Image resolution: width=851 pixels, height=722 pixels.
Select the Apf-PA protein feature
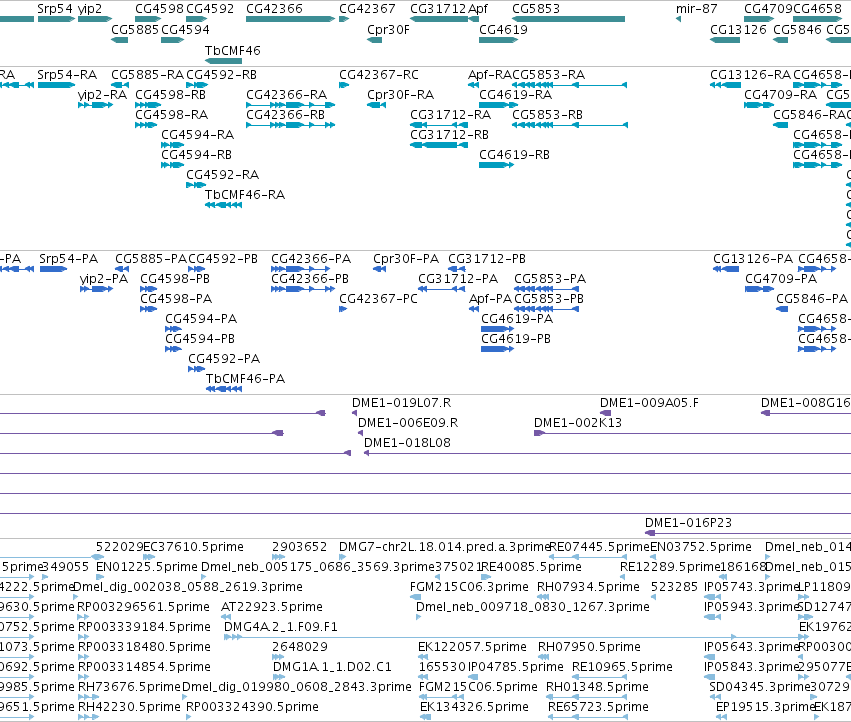pyautogui.click(x=474, y=309)
